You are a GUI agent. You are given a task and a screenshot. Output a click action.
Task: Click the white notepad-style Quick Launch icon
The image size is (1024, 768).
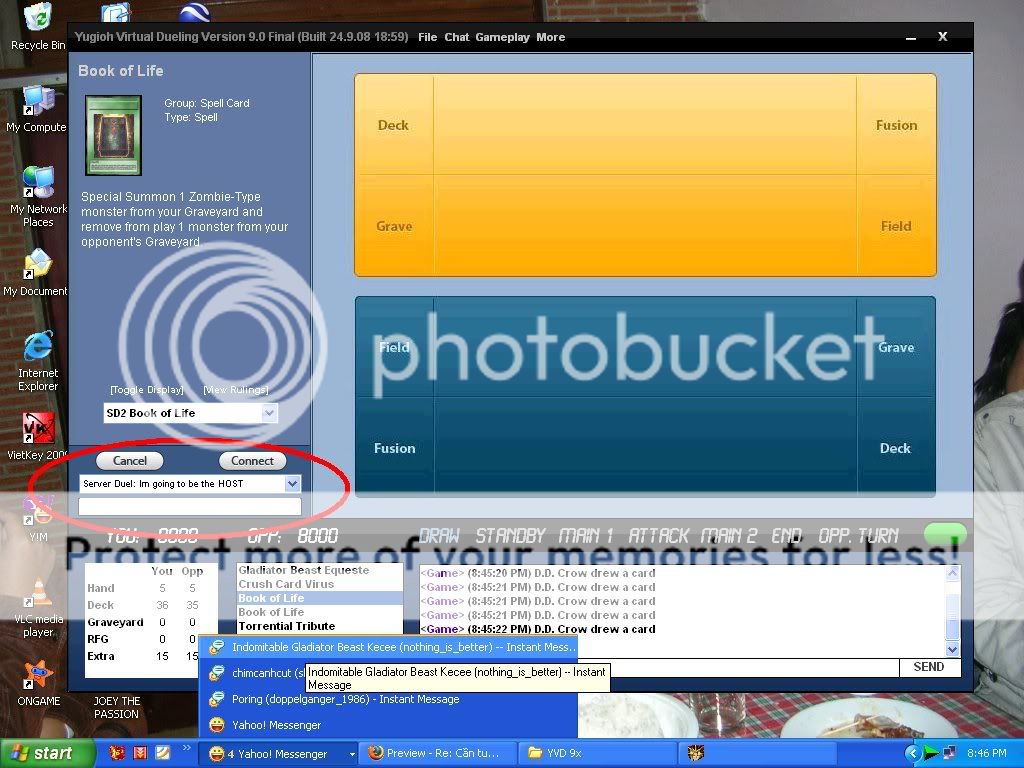coord(163,753)
